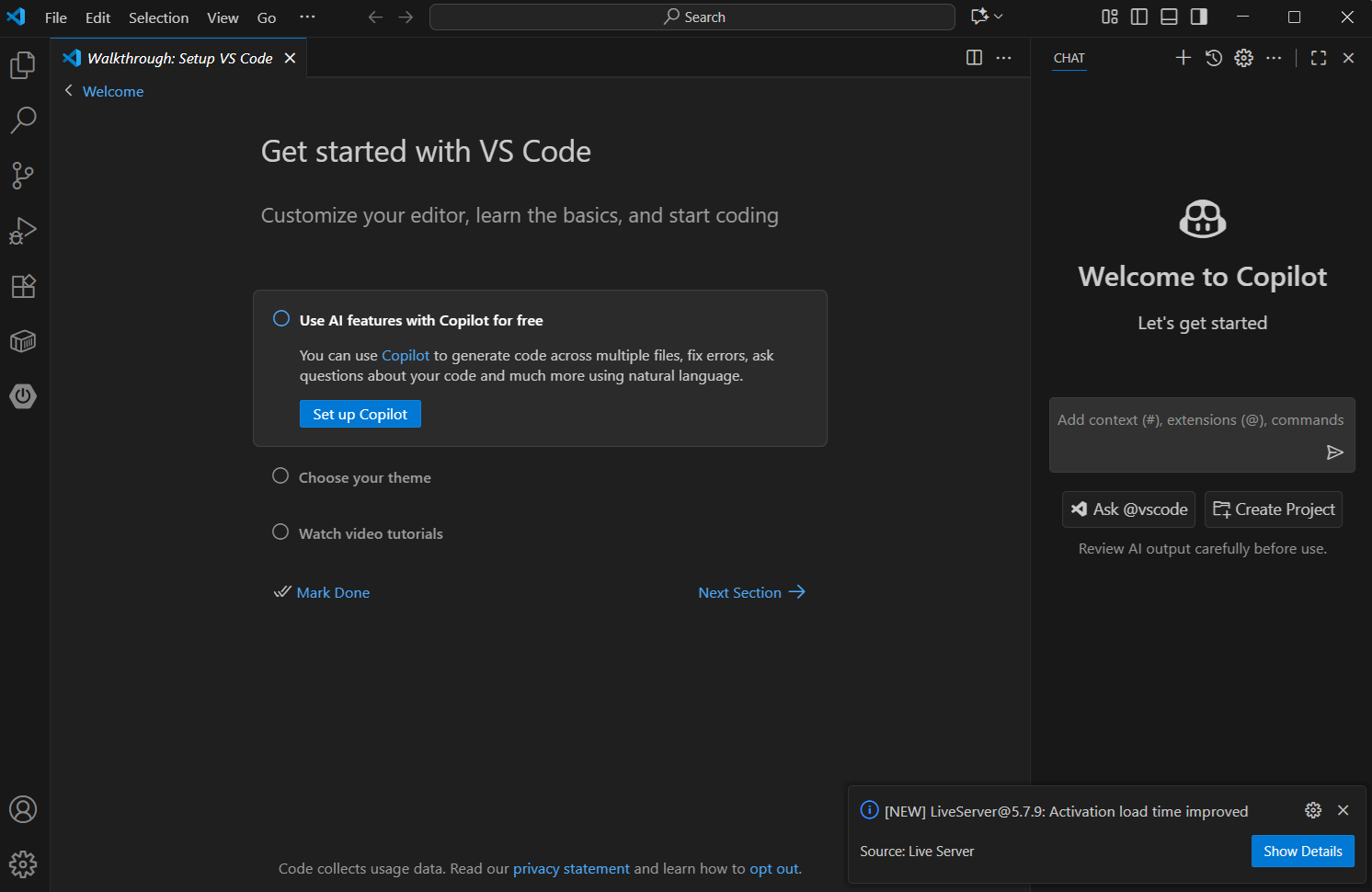Select the Walkthrough: Setup VS Code tab
Viewport: 1372px width, 892px height.
[179, 58]
